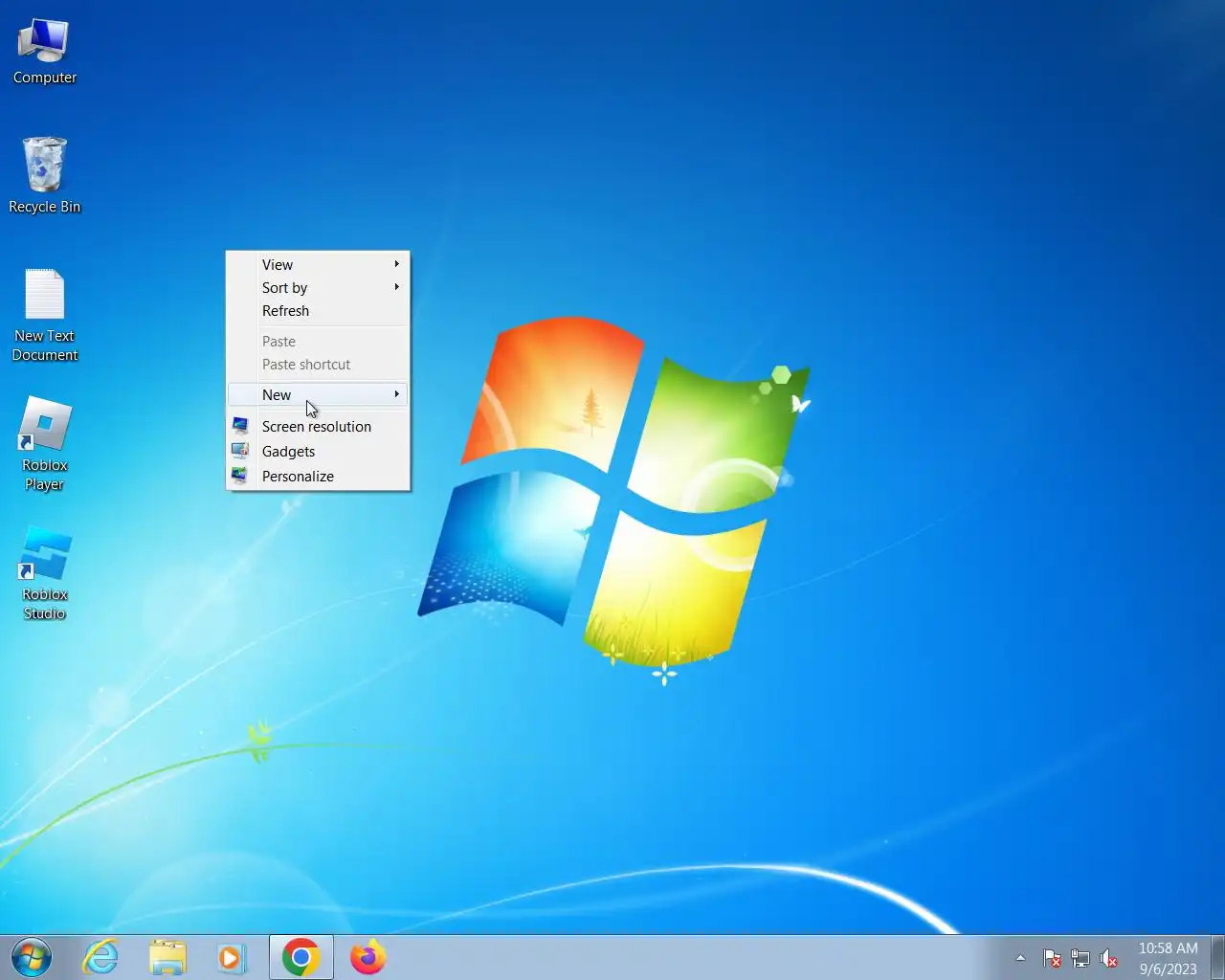Click the New submenu arrow
This screenshot has width=1225, height=980.
pyautogui.click(x=396, y=394)
